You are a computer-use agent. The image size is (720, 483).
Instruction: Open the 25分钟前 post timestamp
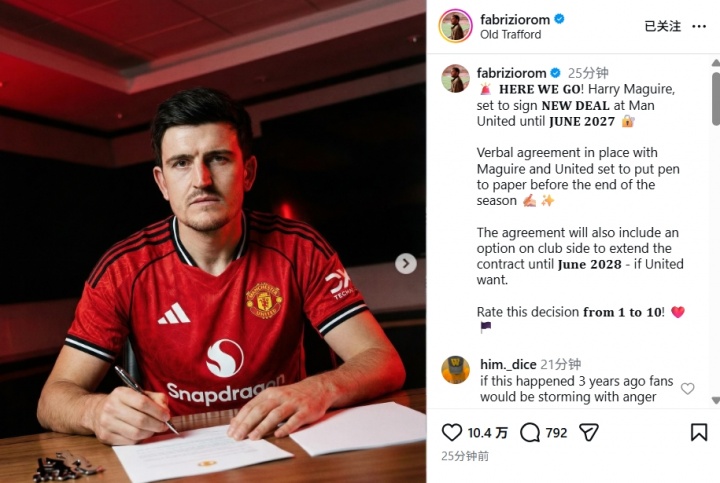coord(465,456)
